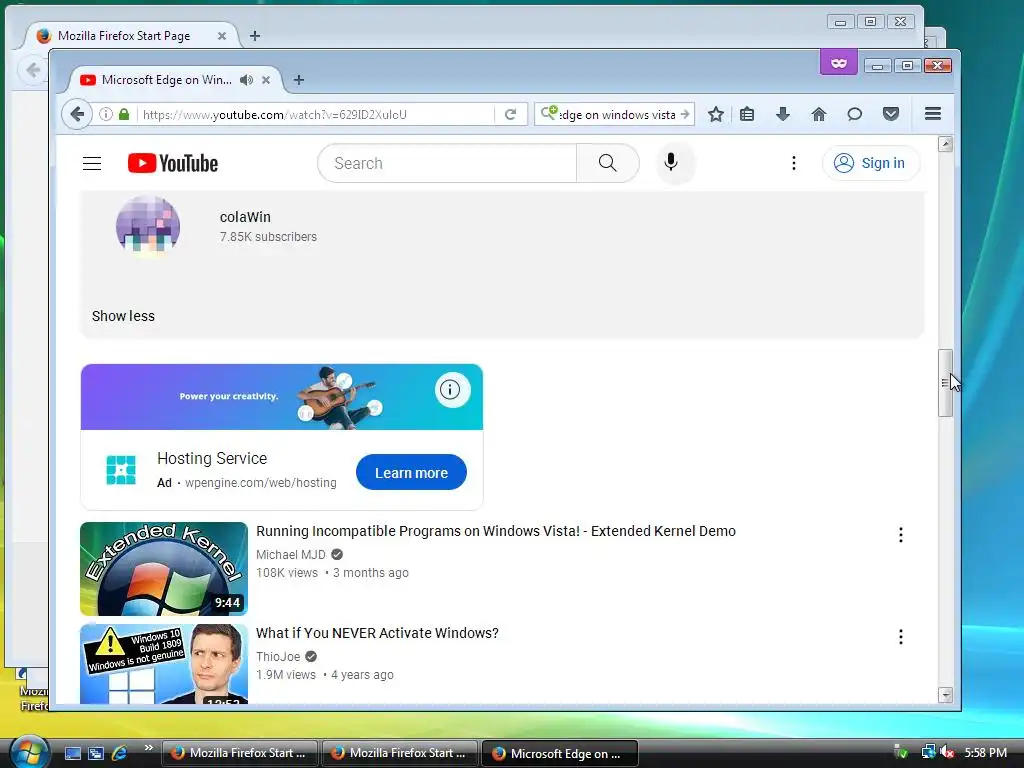Open the Extended Kernel video thumbnail
The image size is (1024, 768).
click(164, 569)
